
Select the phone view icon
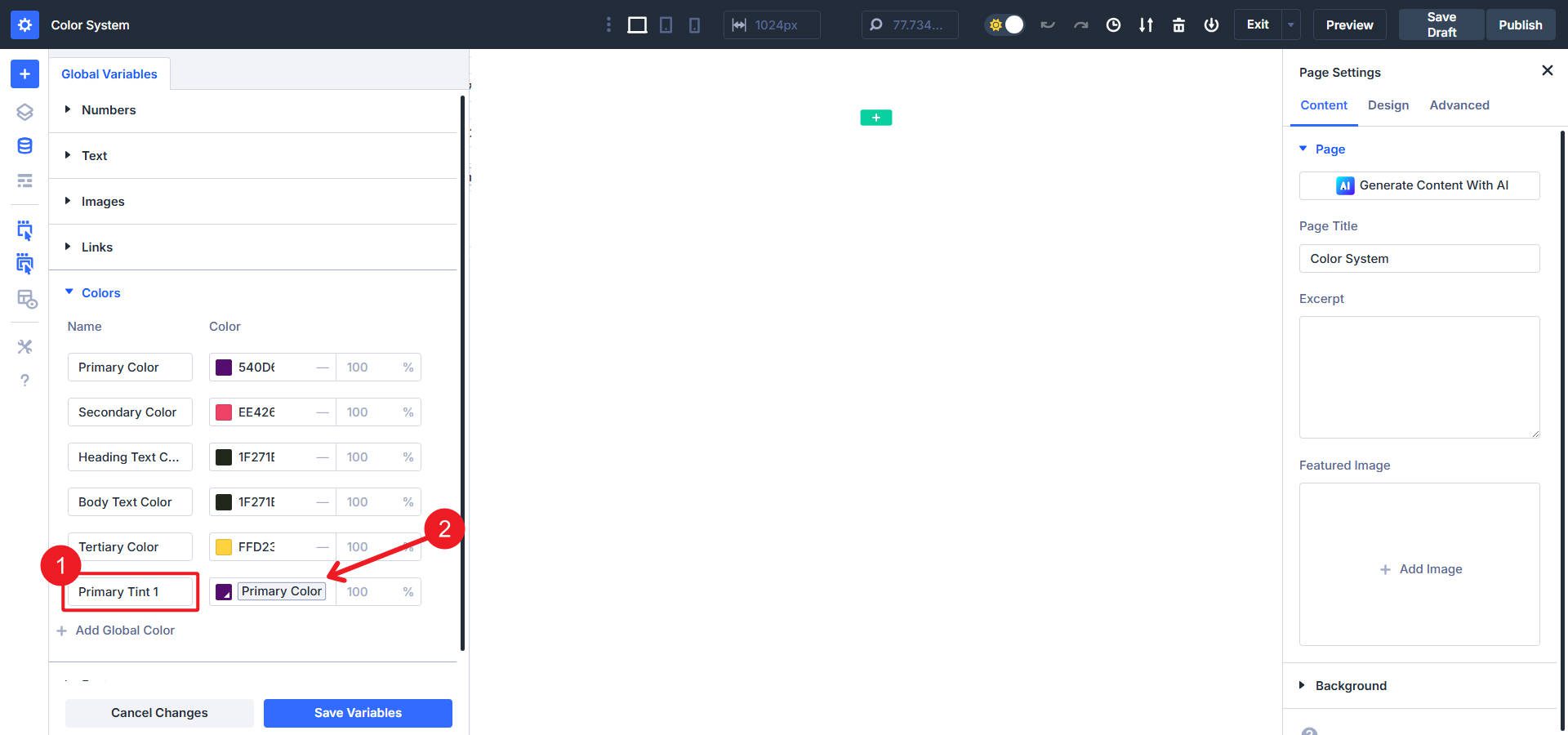tap(694, 25)
